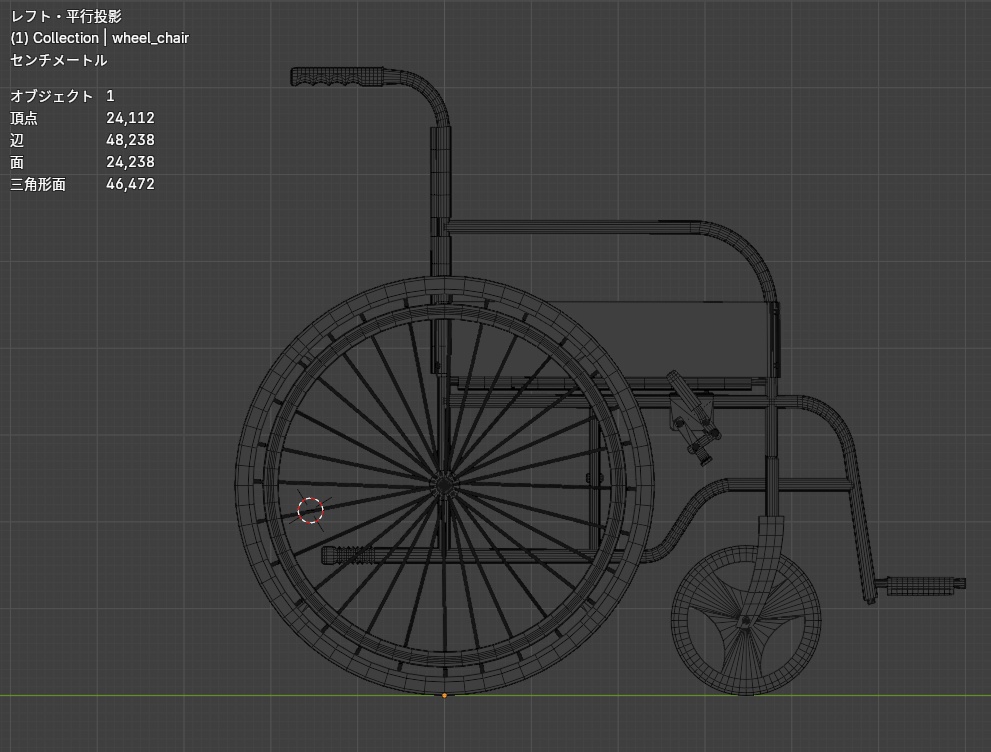Click the 三角形面 label in statistics
The height and width of the screenshot is (752, 991).
(38, 185)
